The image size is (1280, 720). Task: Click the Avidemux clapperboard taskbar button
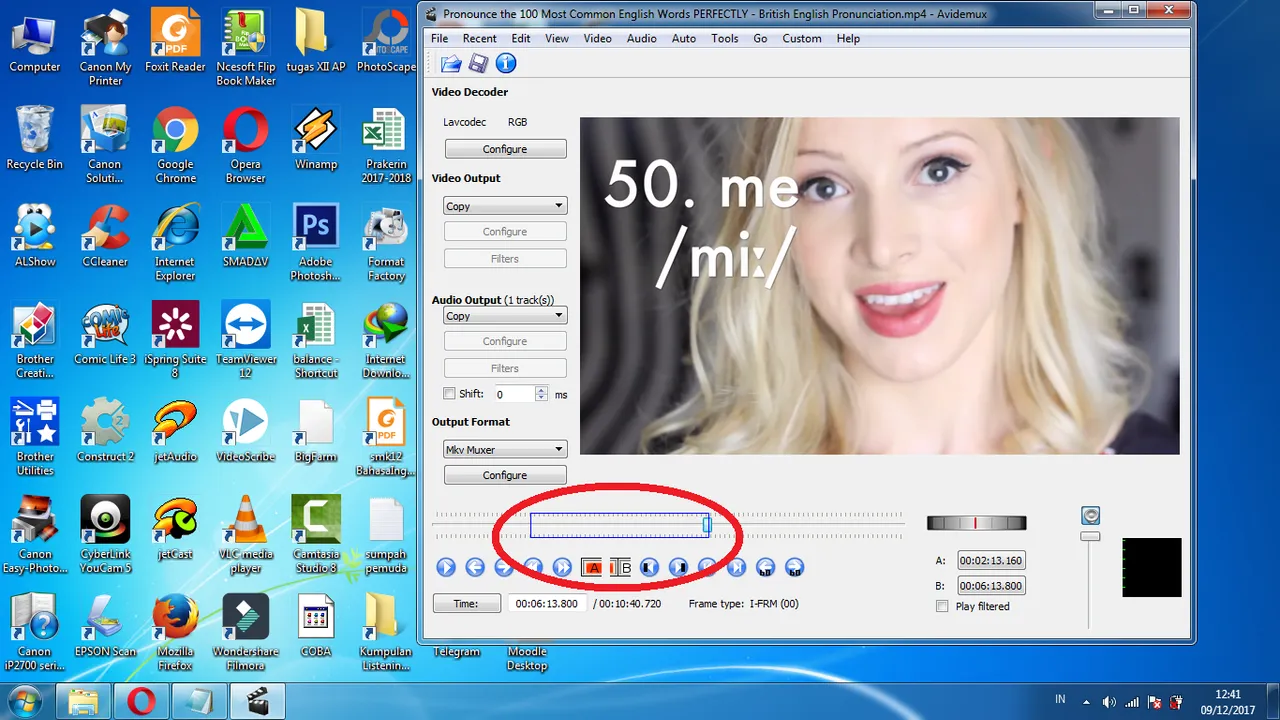click(257, 701)
